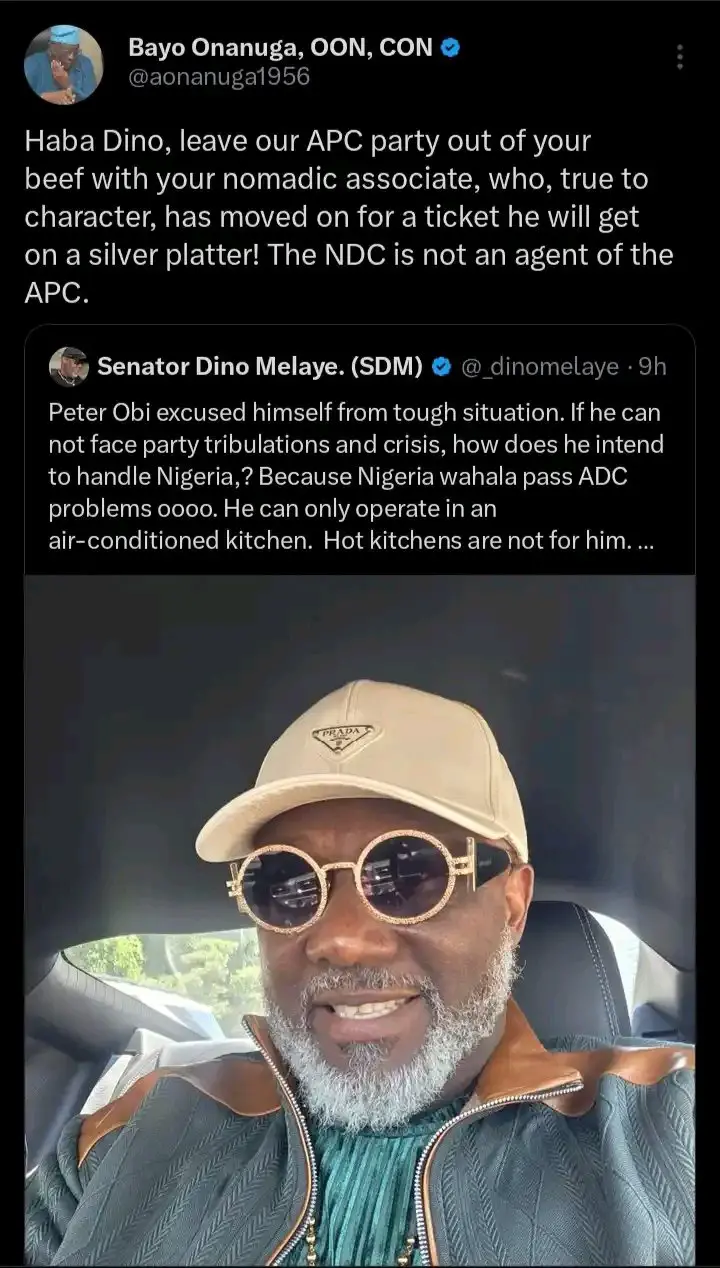Click the Prada logo on the cap
Viewport: 720px width, 1268px height.
pos(343,738)
